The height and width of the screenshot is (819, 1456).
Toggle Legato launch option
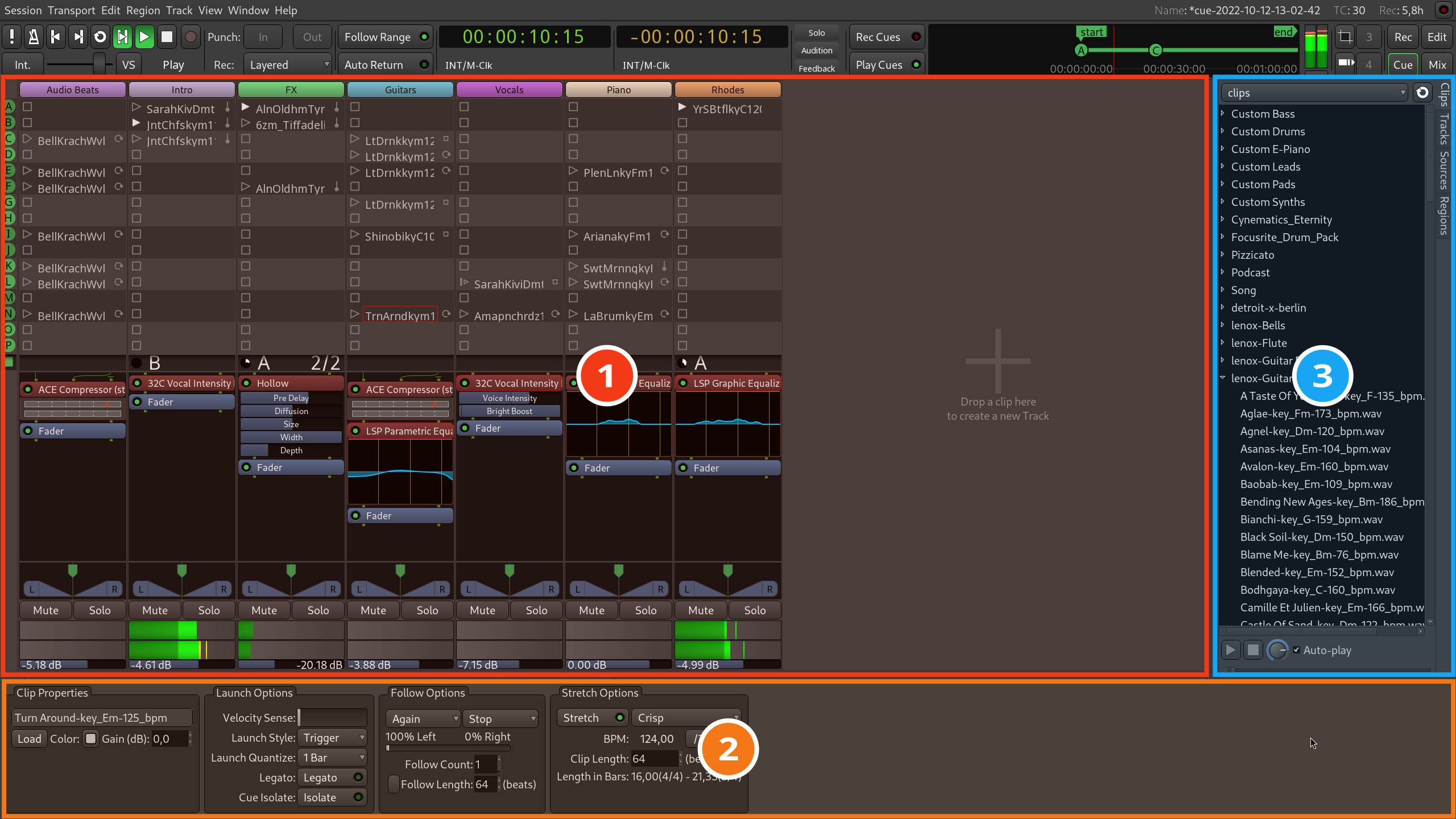[333, 777]
